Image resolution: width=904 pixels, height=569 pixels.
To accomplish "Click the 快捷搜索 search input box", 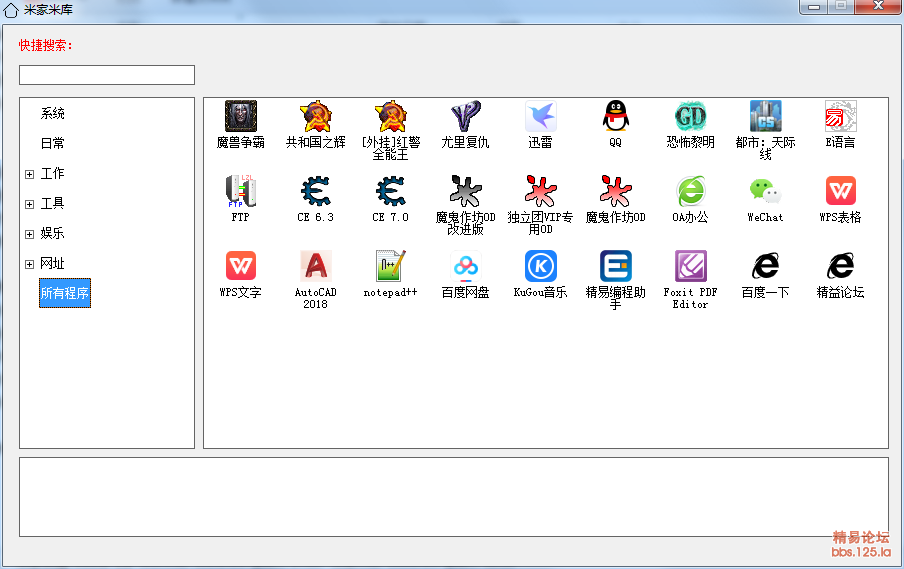I will click(x=107, y=75).
